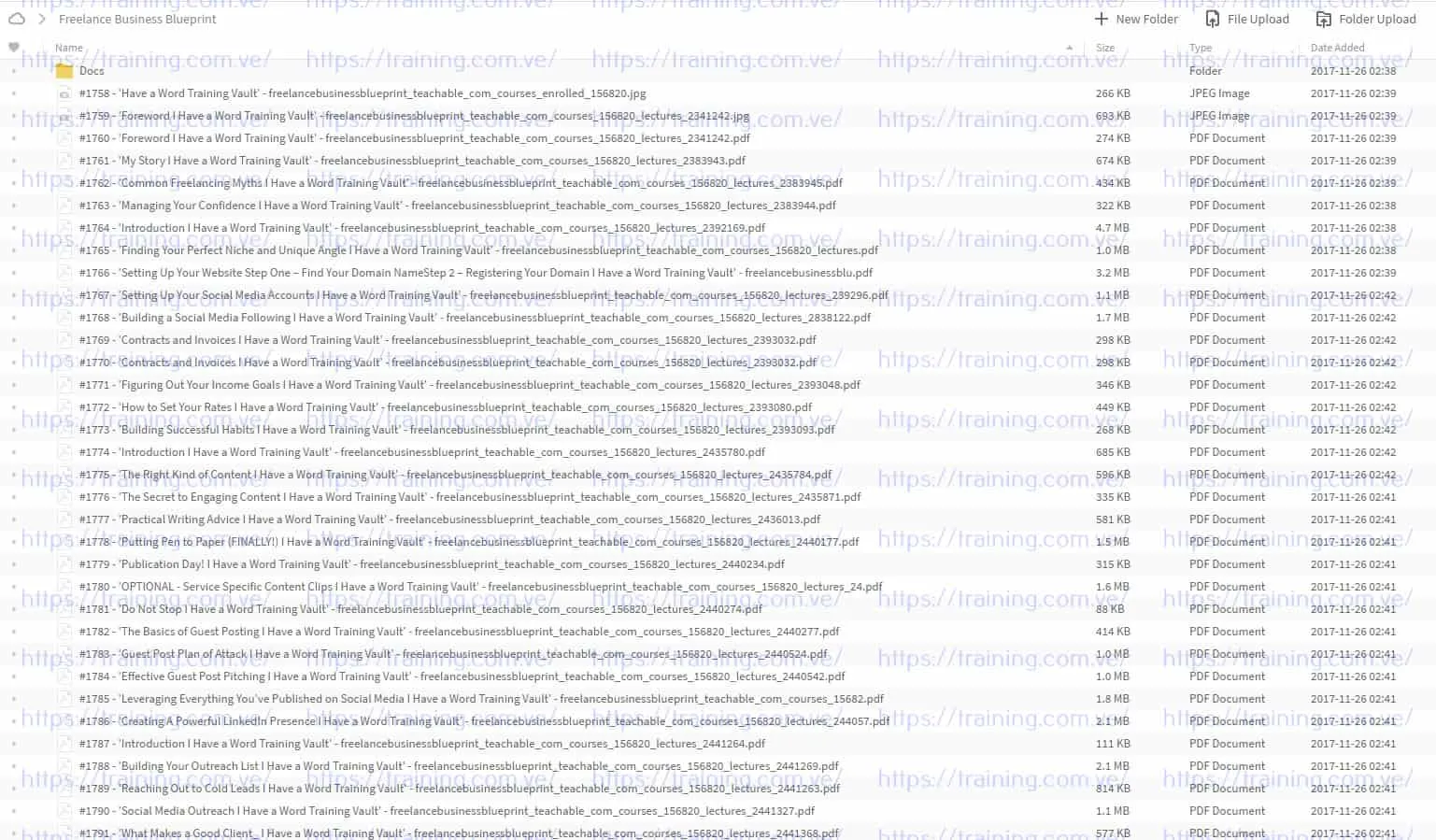1436x840 pixels.
Task: Create a New Folder
Action: pyautogui.click(x=1136, y=19)
